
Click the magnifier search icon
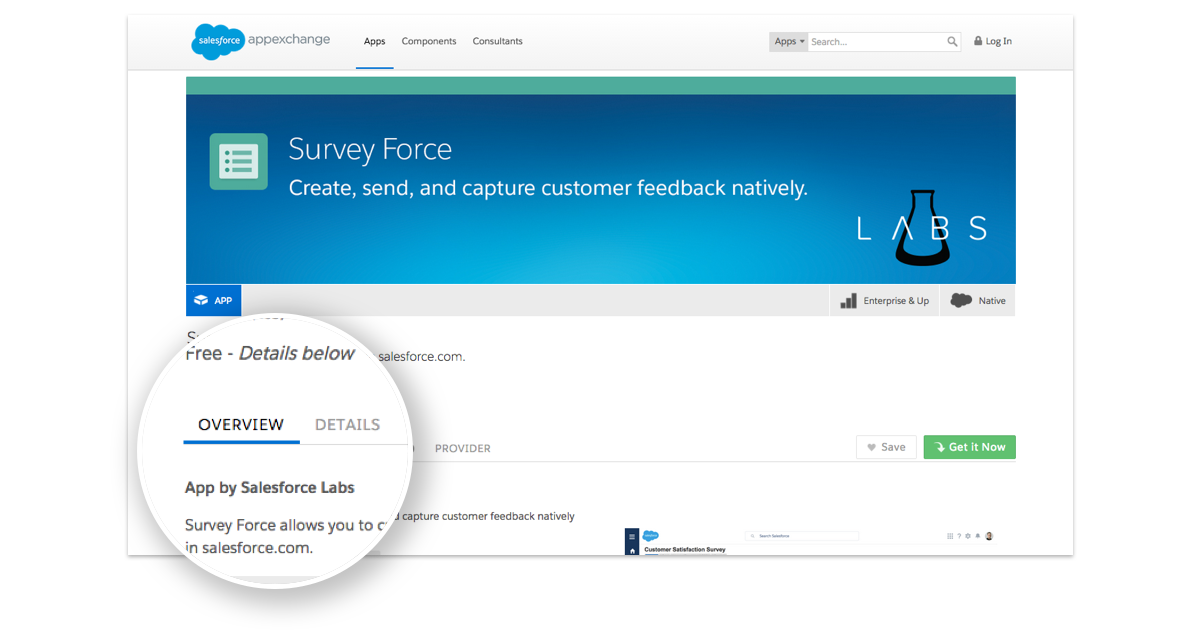tap(953, 42)
